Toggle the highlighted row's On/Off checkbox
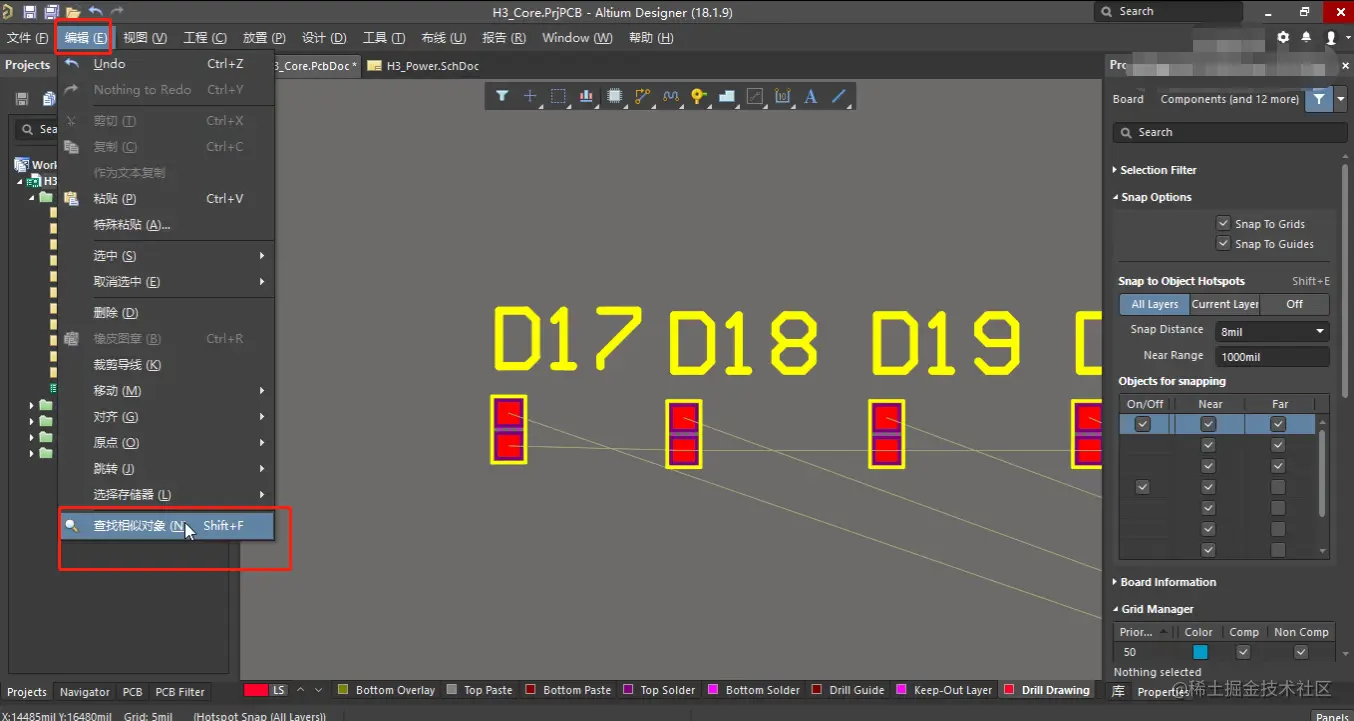 (1143, 424)
